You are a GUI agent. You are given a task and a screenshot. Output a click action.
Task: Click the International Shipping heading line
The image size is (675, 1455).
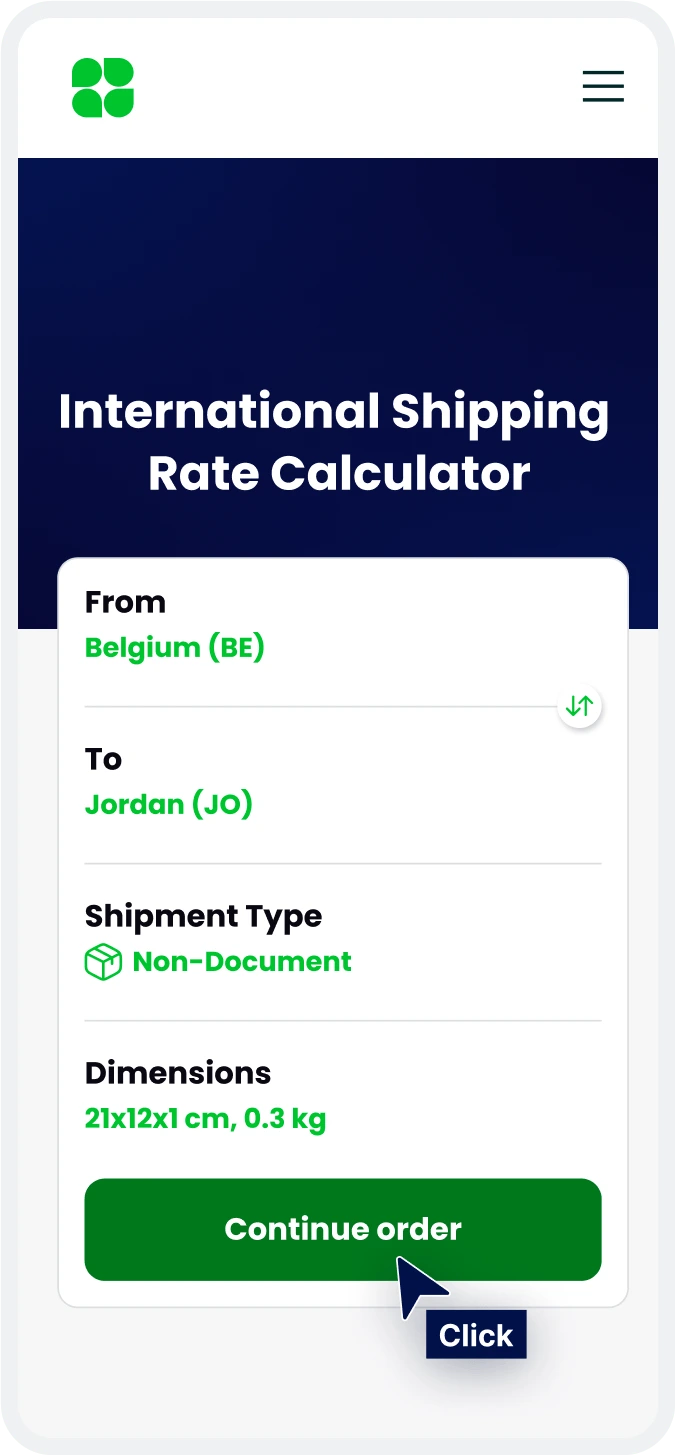click(333, 412)
